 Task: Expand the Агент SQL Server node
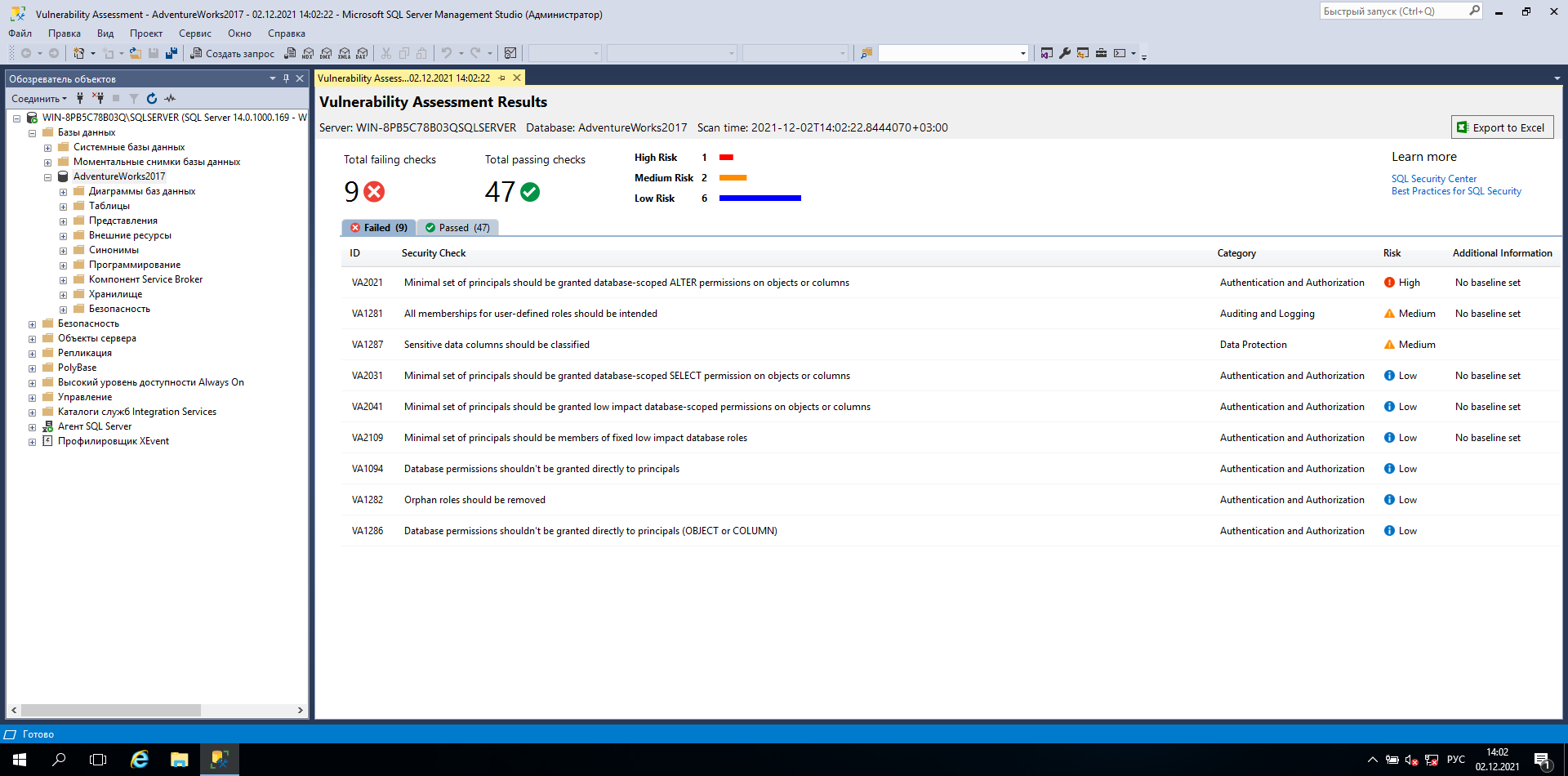pos(32,426)
